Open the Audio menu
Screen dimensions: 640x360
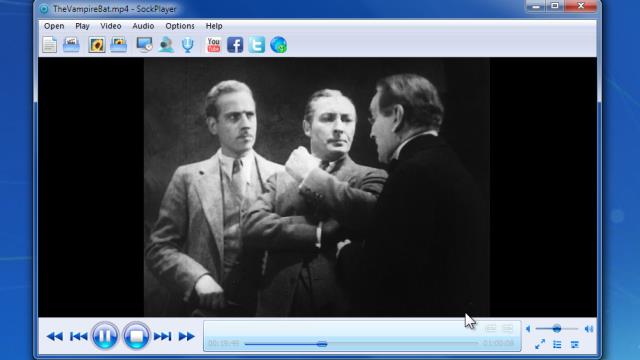click(x=143, y=26)
